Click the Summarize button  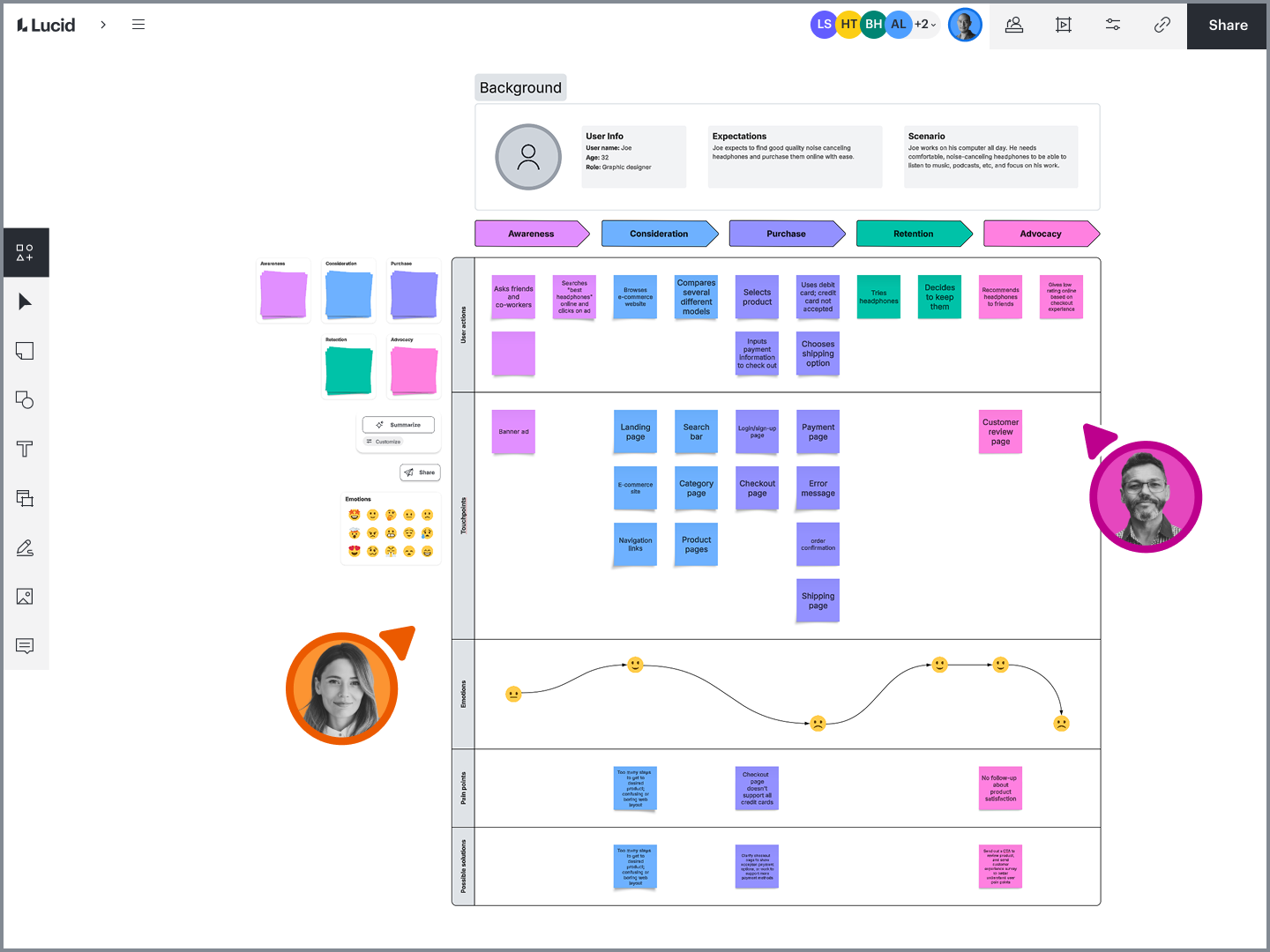[x=399, y=425]
